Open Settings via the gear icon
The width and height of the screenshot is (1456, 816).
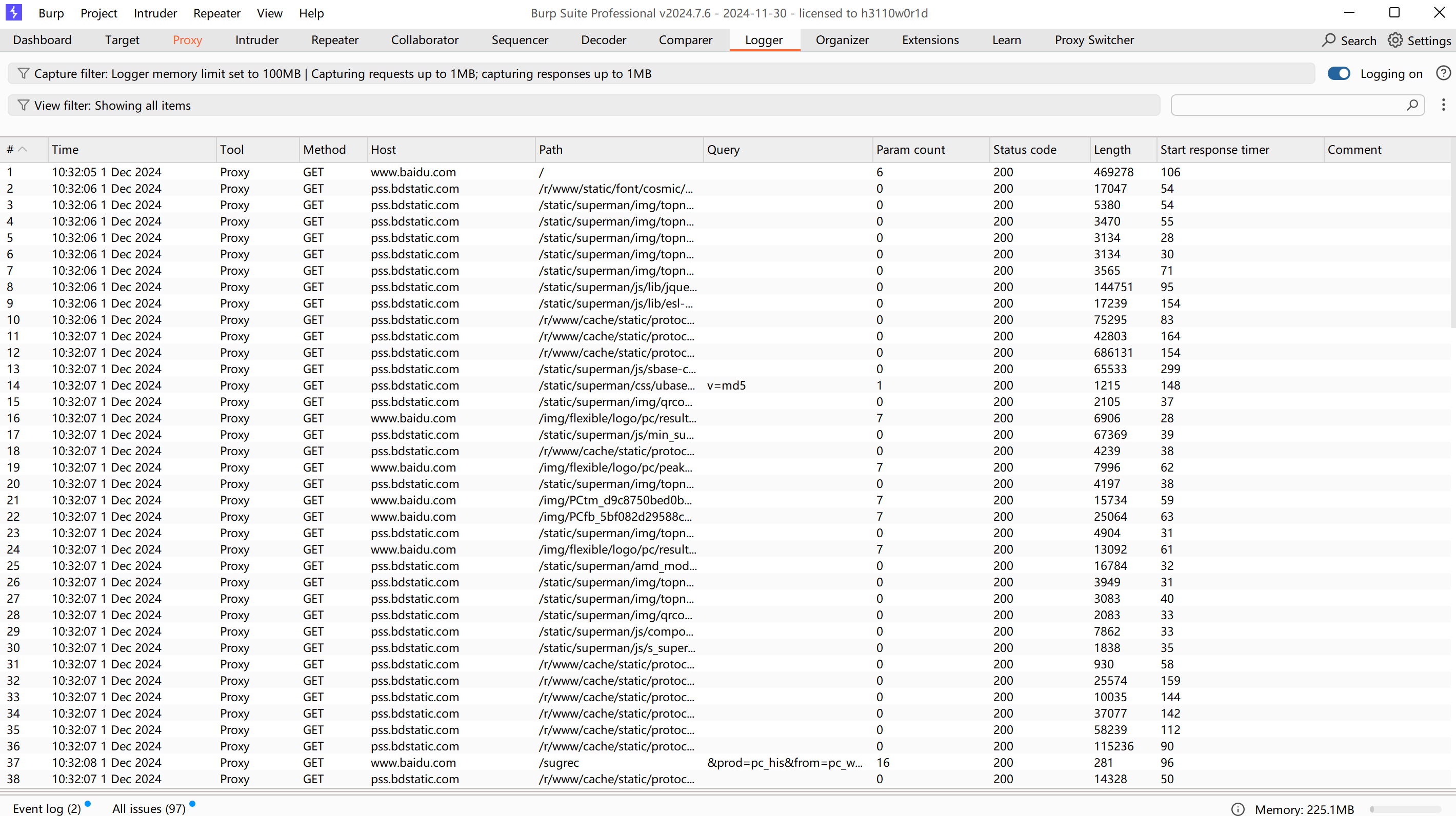coord(1395,40)
